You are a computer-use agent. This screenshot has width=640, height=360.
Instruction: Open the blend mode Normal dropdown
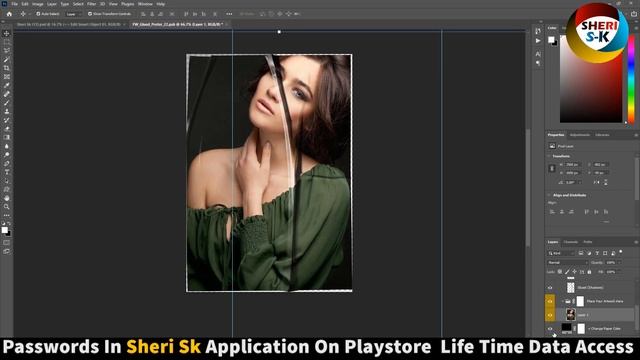coord(567,262)
